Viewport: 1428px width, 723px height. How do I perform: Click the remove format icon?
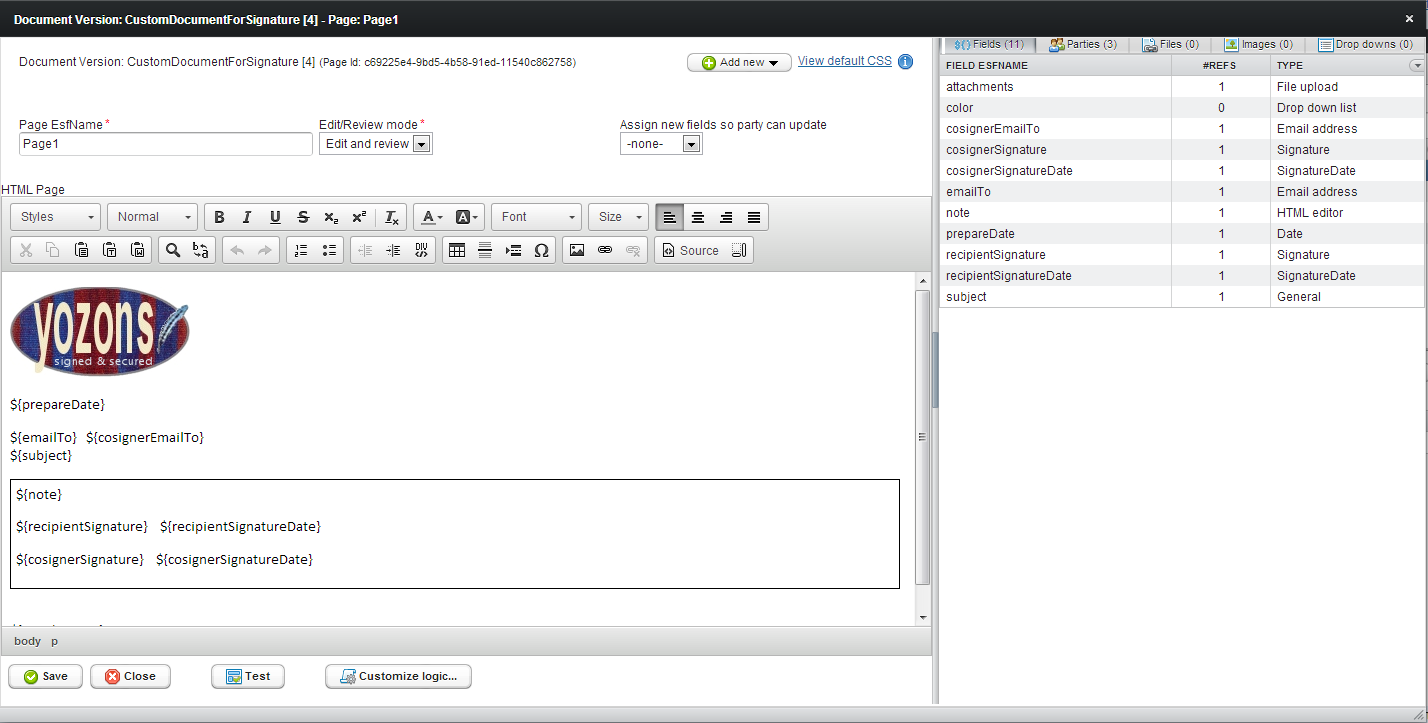tap(392, 217)
